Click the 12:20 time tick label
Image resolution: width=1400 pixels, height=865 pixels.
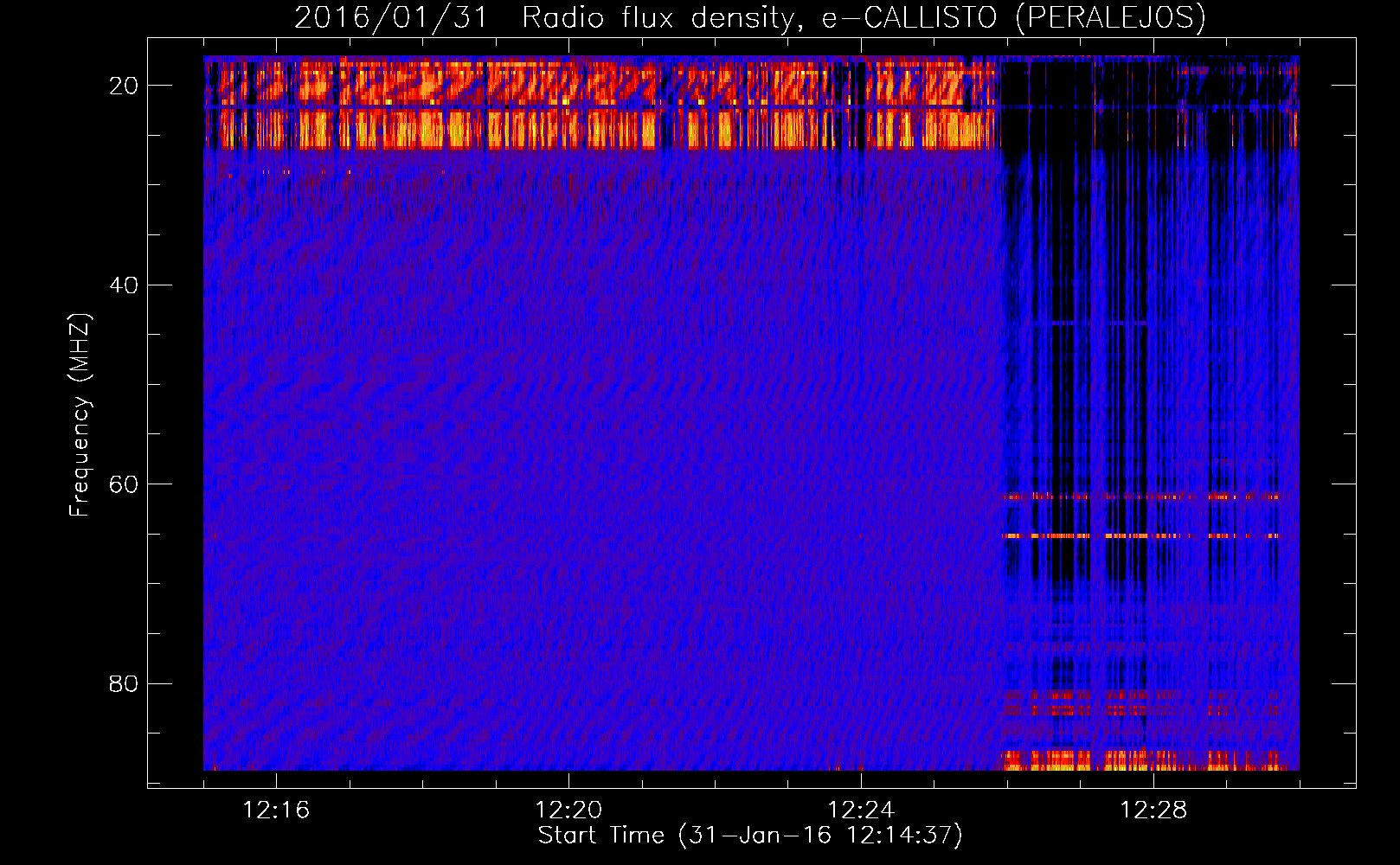[x=568, y=811]
